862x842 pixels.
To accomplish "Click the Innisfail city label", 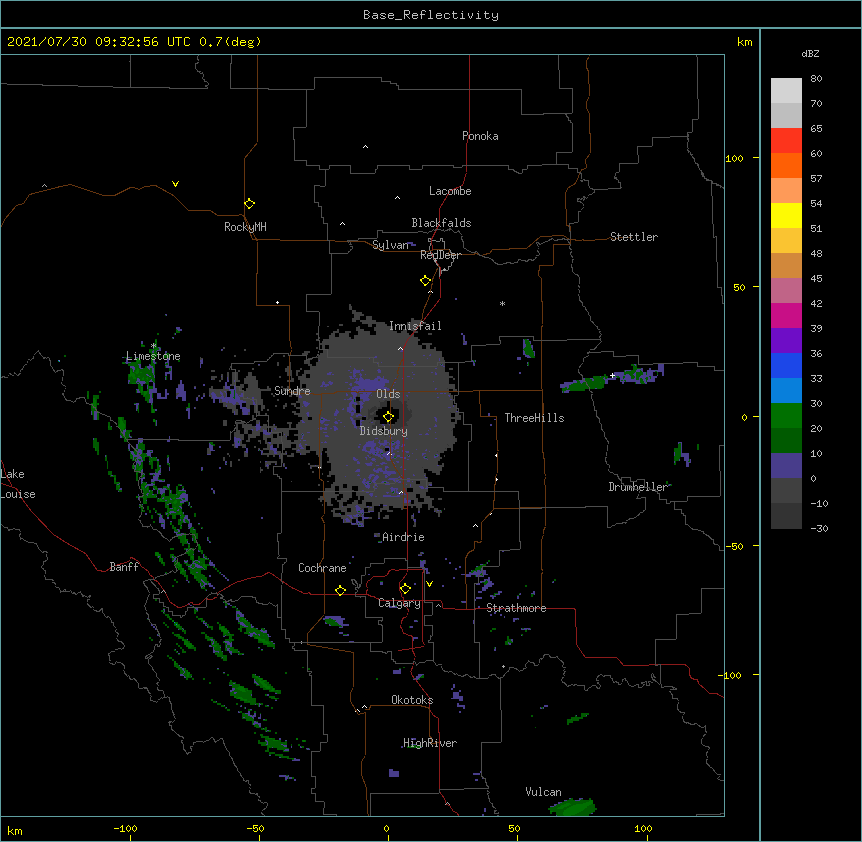I will coord(415,326).
